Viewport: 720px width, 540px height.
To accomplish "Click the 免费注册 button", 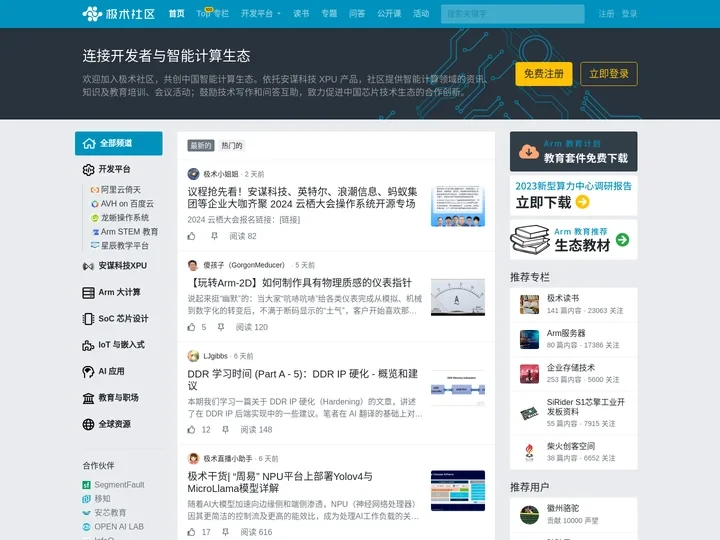I will pyautogui.click(x=544, y=74).
